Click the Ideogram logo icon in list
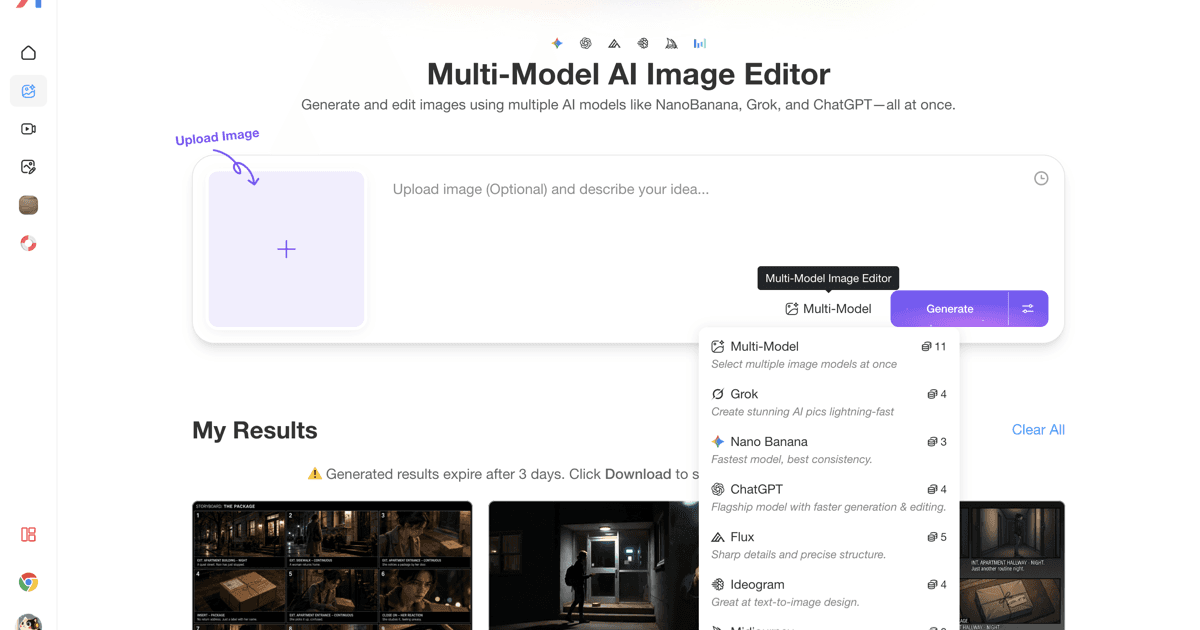1200x630 pixels. point(718,584)
